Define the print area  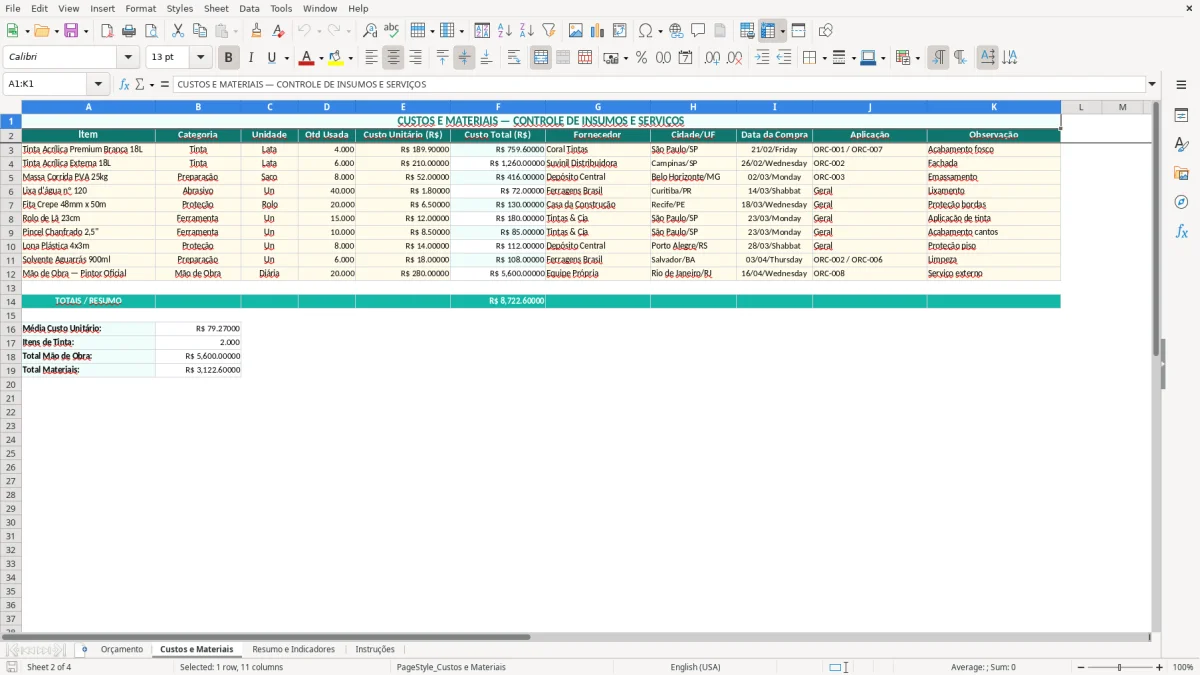tap(747, 31)
